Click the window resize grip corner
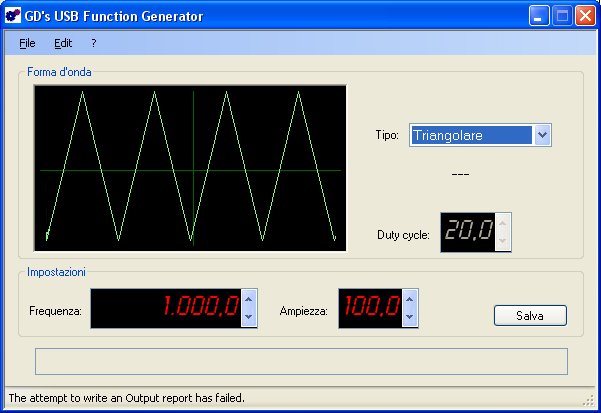This screenshot has width=601, height=413. (x=589, y=402)
